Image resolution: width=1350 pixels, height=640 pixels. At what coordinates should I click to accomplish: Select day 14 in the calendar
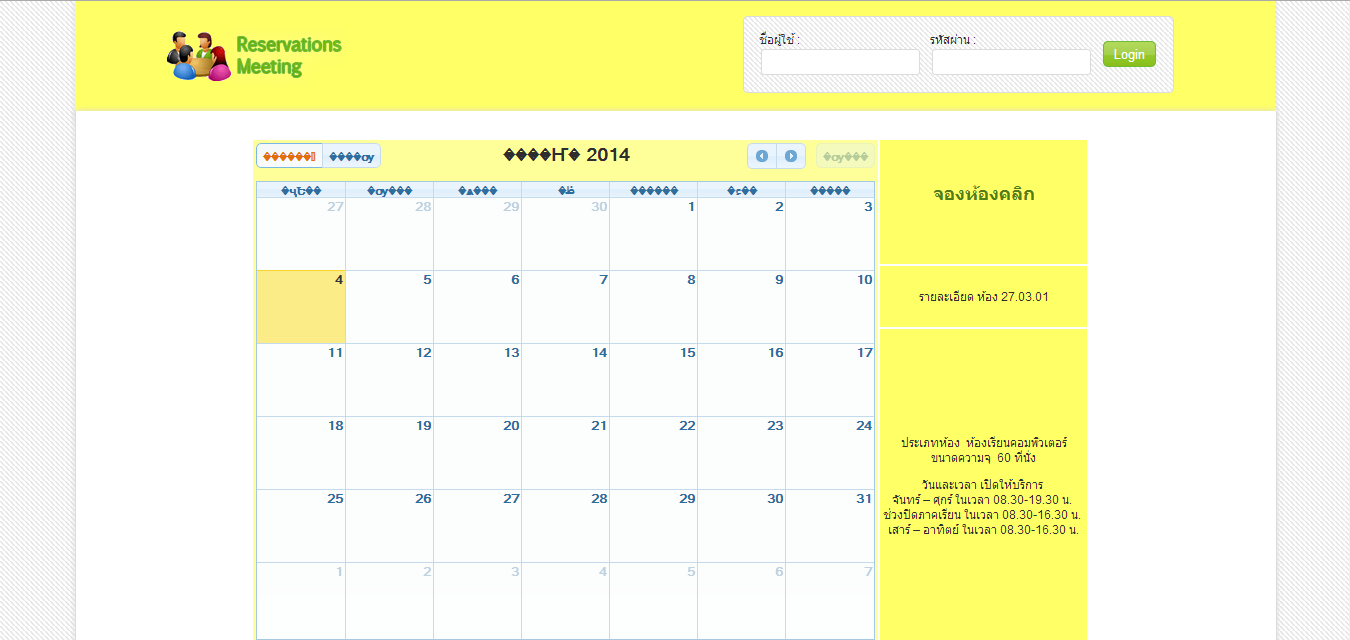[565, 380]
